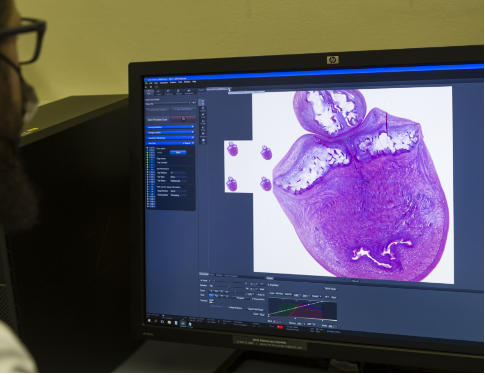This screenshot has height=375, width=485.
Task: Open Task View from the taskbar
Action: pyautogui.click(x=162, y=322)
